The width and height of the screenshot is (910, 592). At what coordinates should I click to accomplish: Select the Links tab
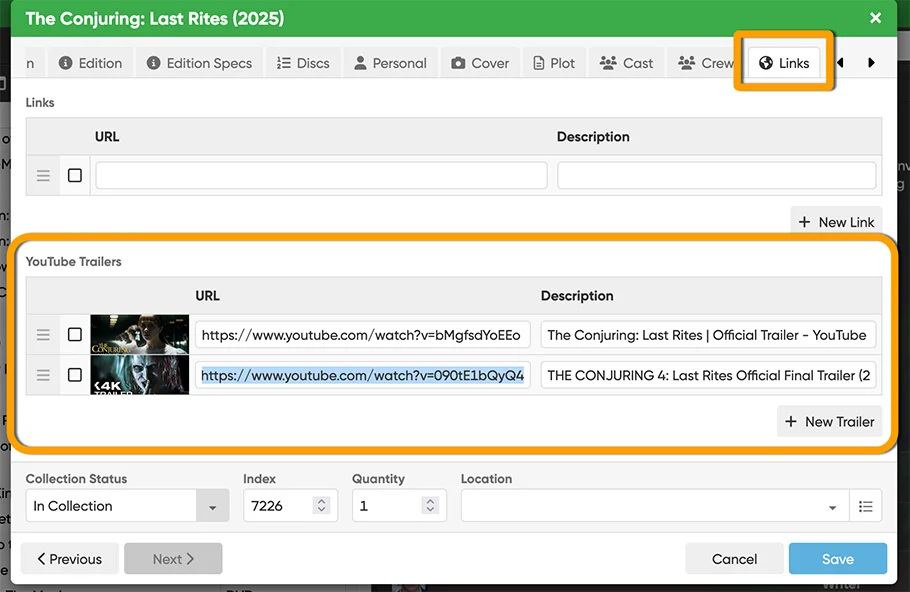(x=784, y=63)
